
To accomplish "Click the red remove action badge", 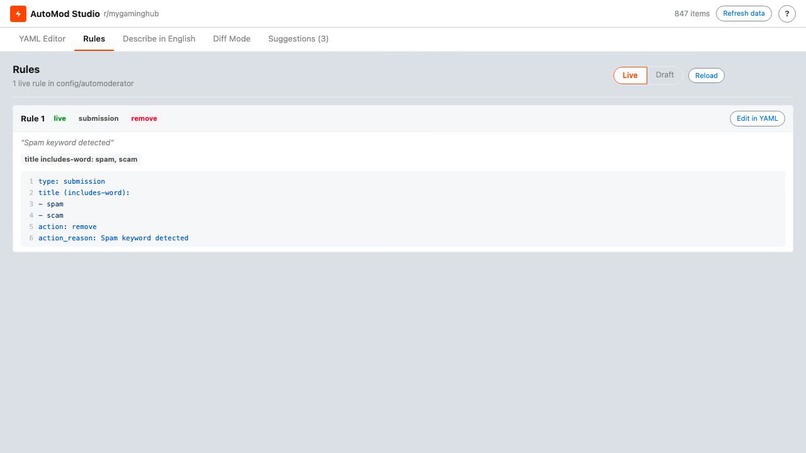I will (x=144, y=118).
